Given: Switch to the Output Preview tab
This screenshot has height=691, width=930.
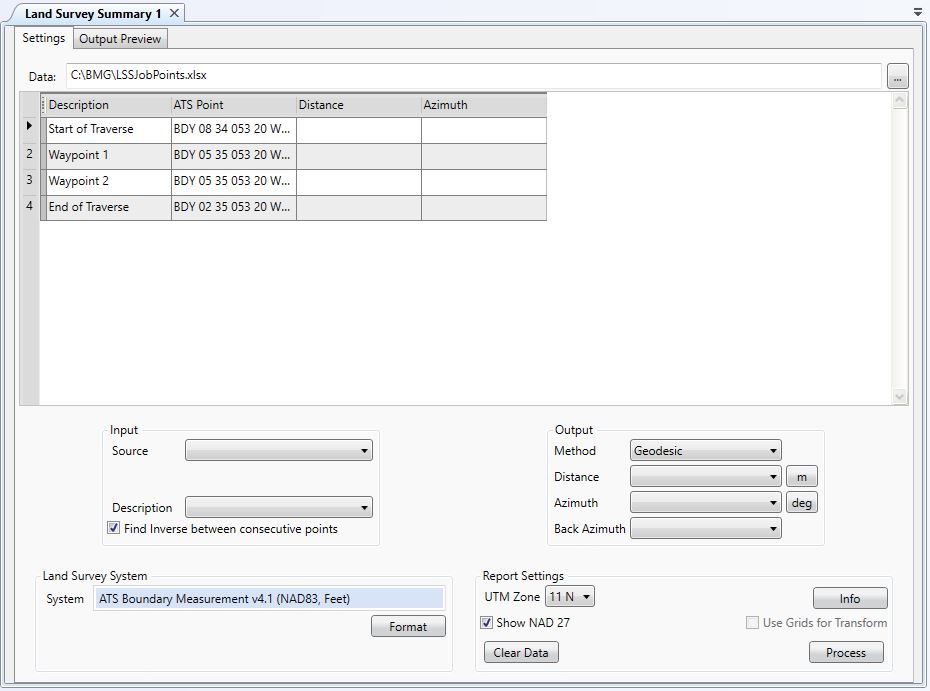Looking at the screenshot, I should point(120,39).
